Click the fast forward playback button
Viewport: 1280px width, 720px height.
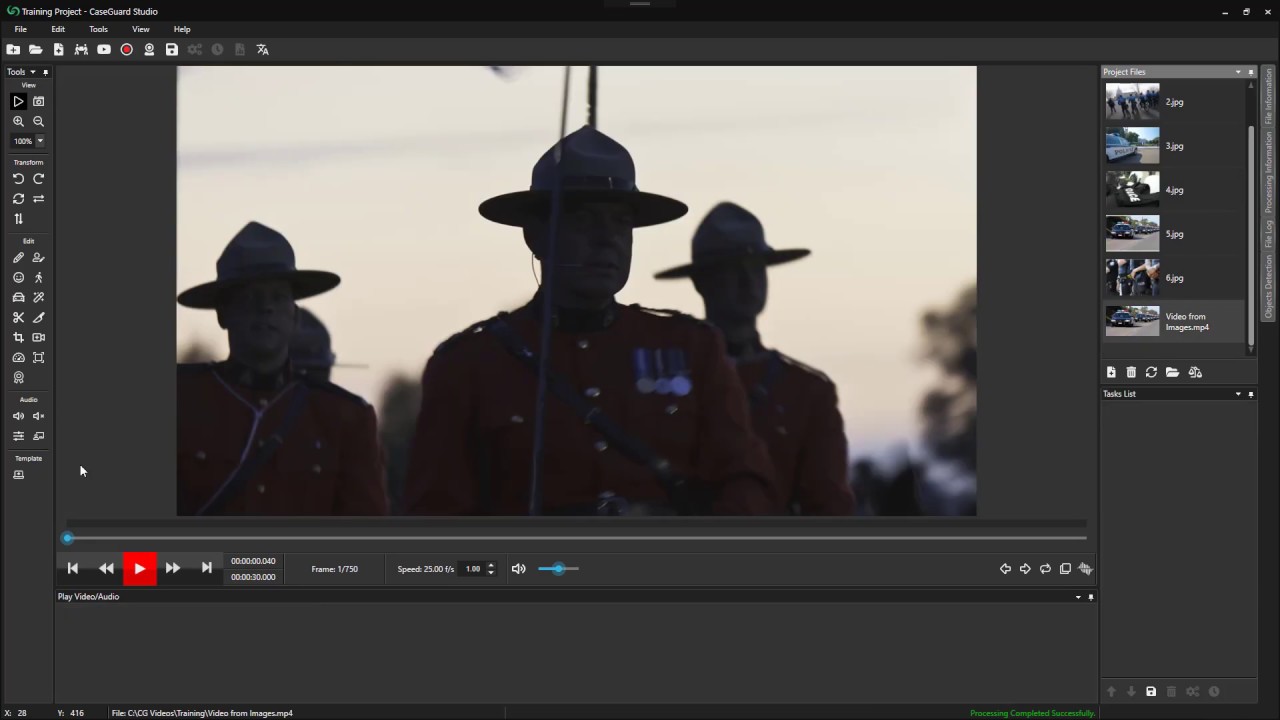pyautogui.click(x=173, y=568)
